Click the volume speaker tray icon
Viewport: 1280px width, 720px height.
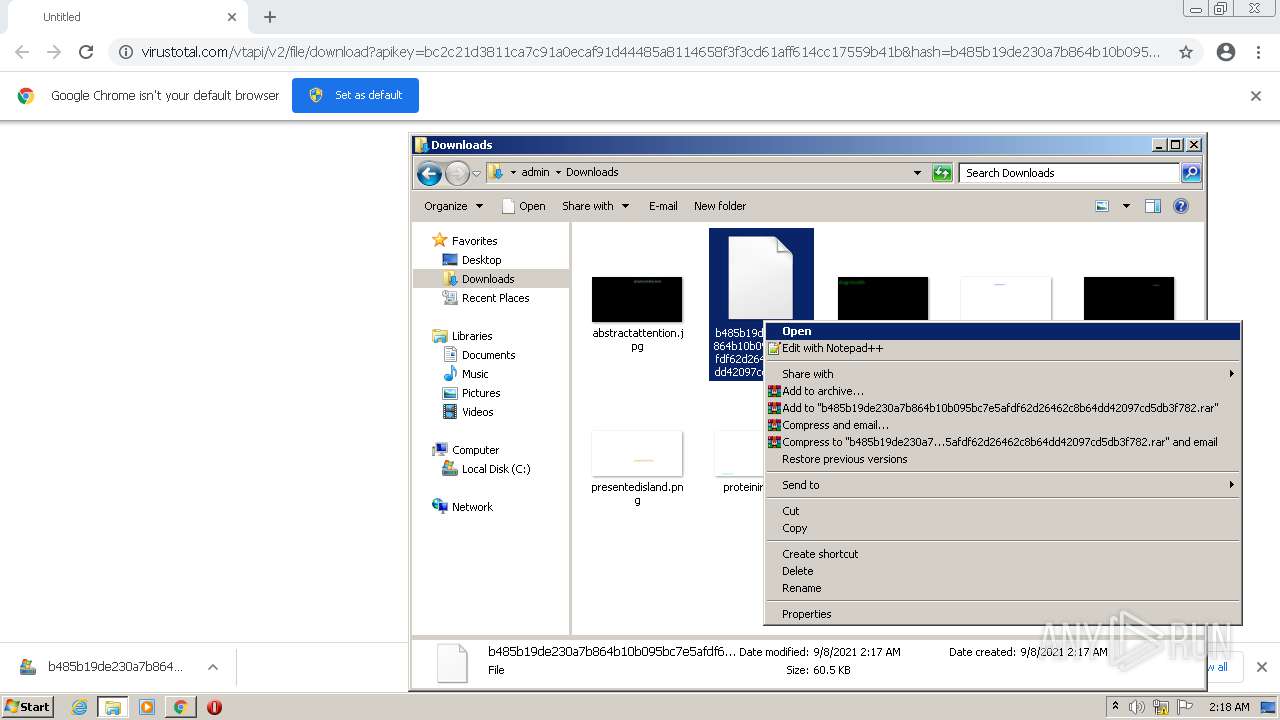(x=1137, y=707)
